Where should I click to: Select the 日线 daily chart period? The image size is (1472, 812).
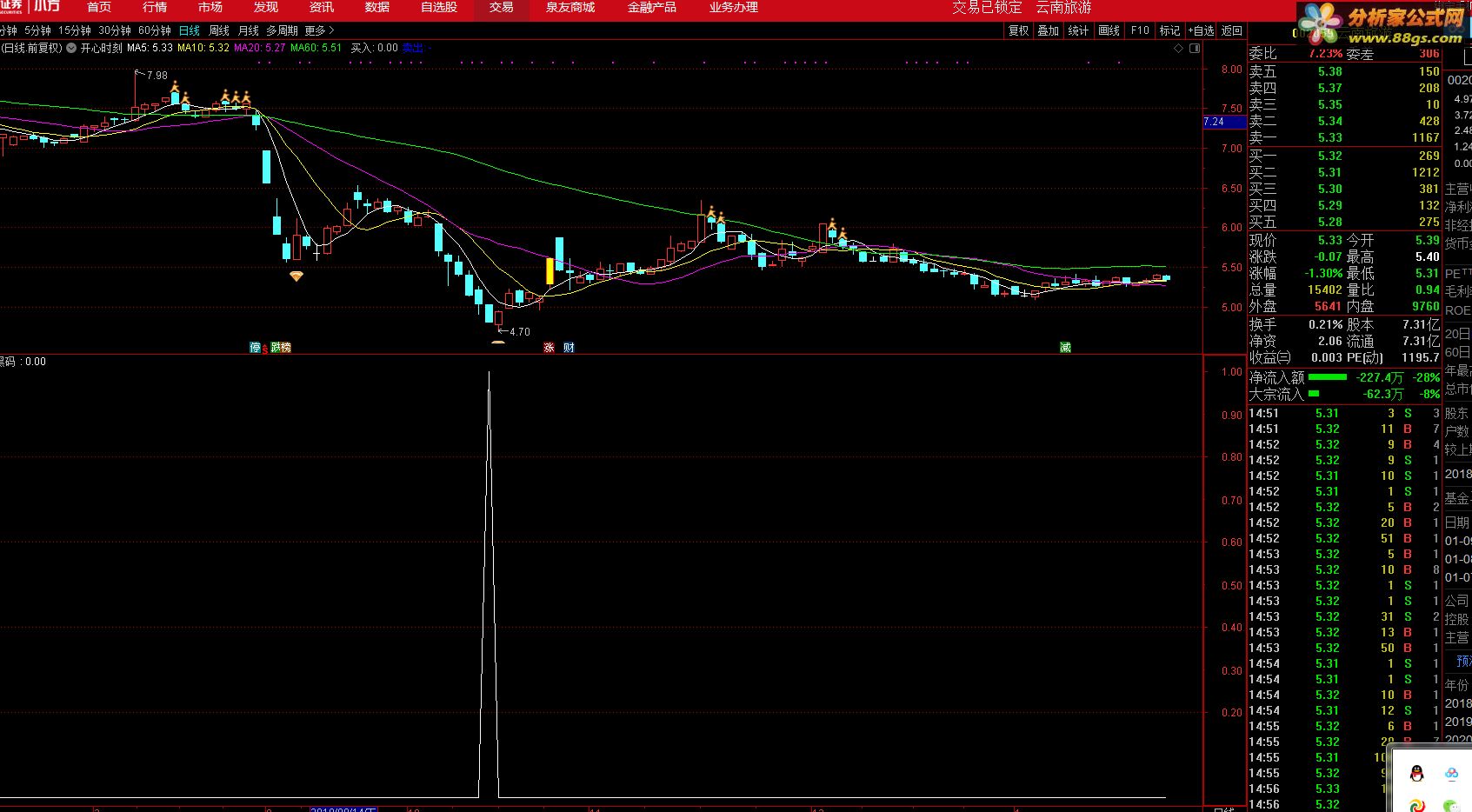click(x=190, y=30)
